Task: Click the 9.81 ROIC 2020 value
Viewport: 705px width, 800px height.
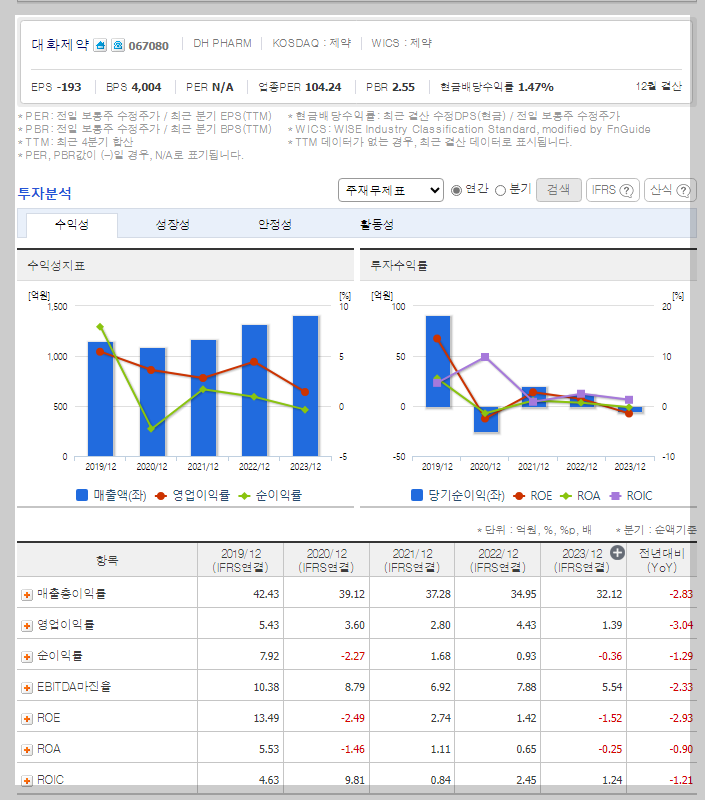Action: tap(355, 780)
